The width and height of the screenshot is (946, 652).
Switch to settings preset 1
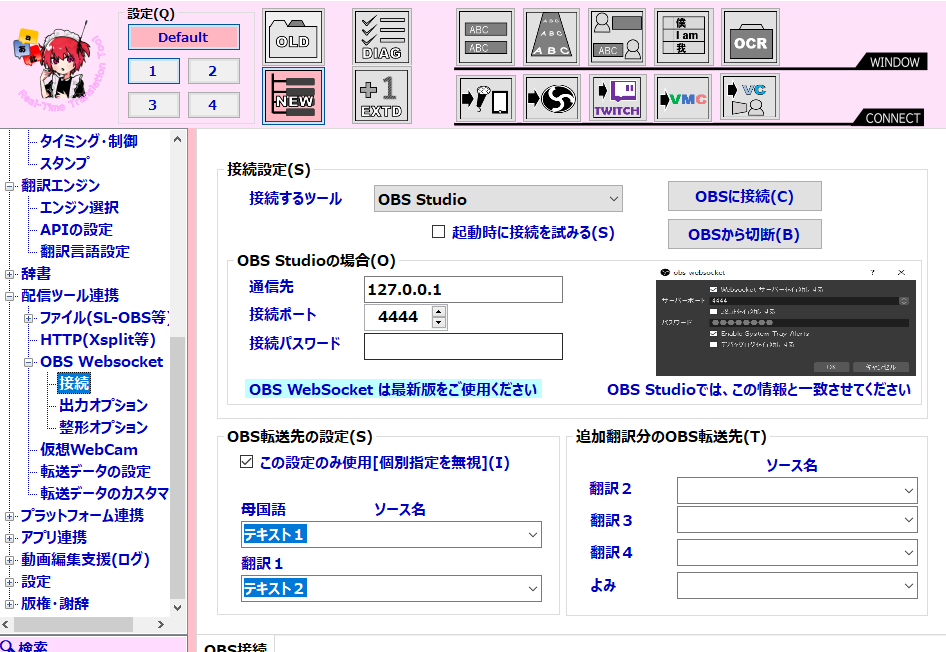tap(153, 71)
